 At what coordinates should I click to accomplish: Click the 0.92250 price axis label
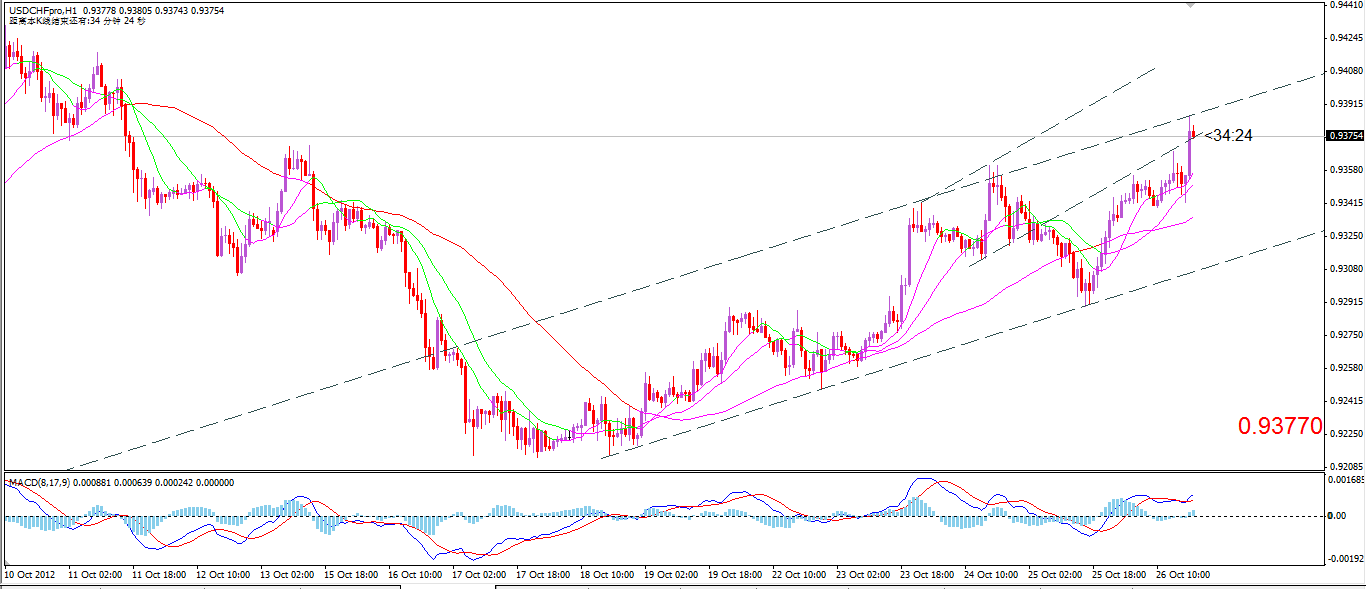pyautogui.click(x=1345, y=434)
